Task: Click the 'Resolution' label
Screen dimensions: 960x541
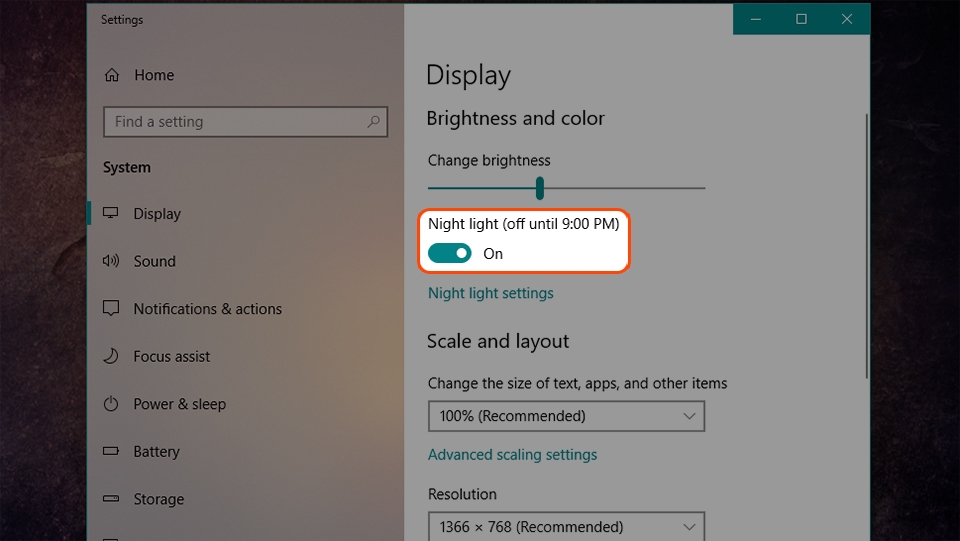Action: [x=462, y=494]
